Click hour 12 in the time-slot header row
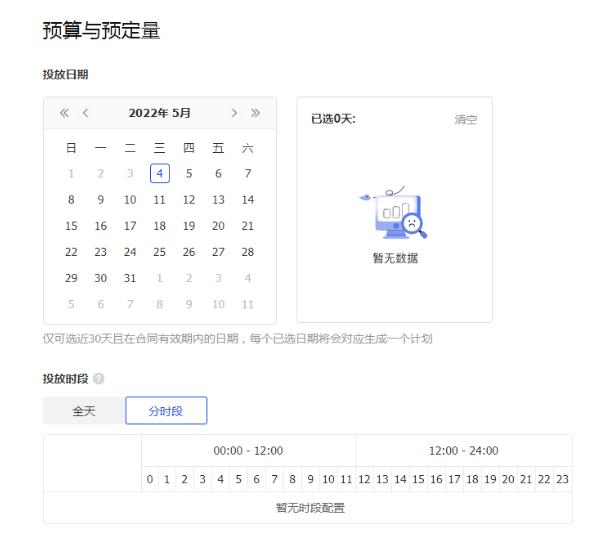 pyautogui.click(x=364, y=479)
